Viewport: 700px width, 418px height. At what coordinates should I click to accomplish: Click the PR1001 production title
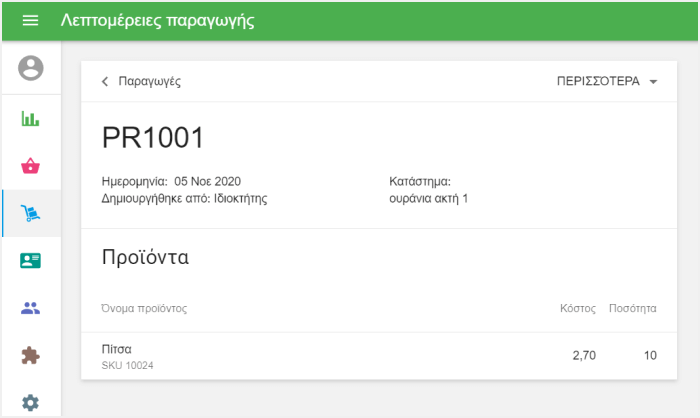(x=153, y=139)
